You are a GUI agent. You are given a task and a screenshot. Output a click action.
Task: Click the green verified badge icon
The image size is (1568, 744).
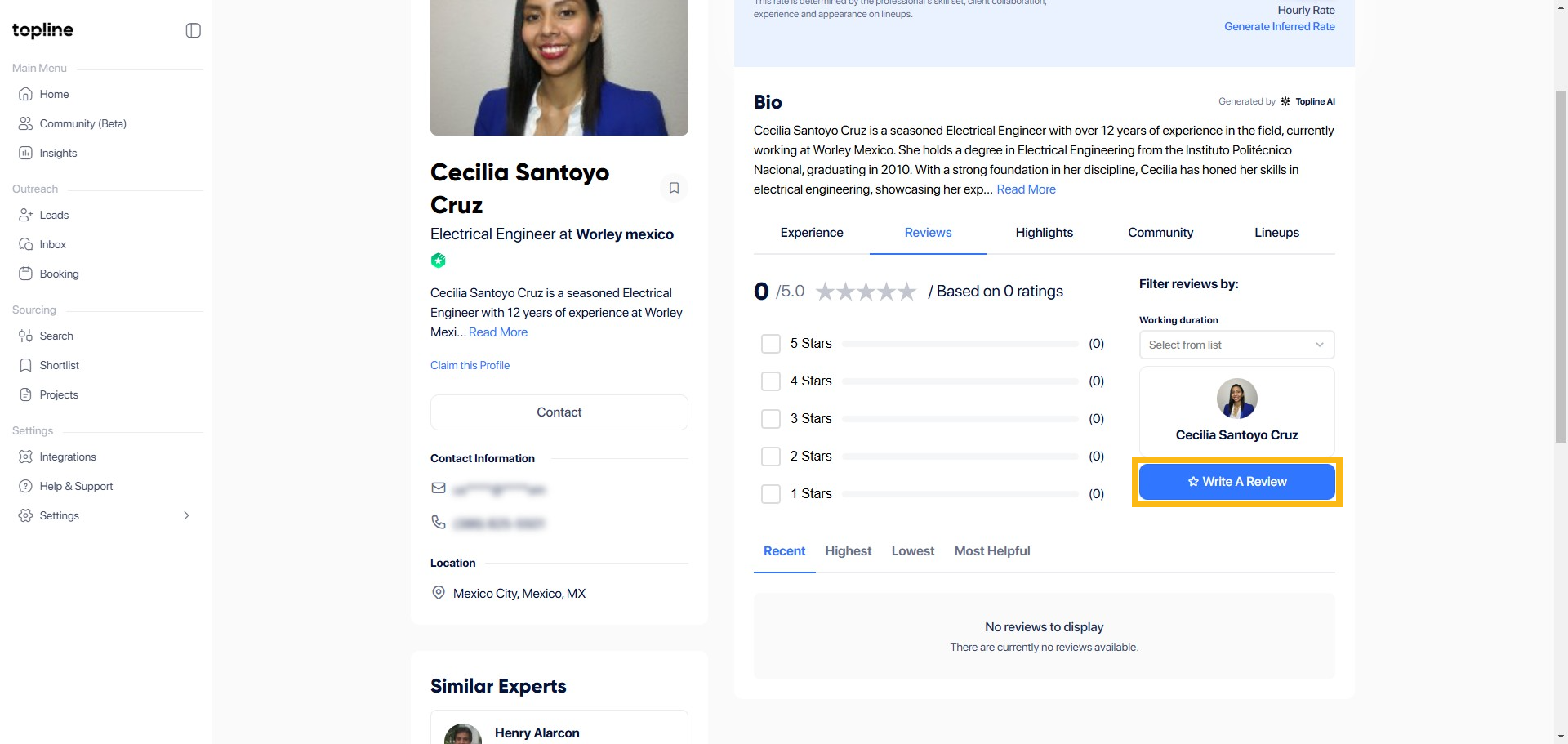click(x=439, y=261)
